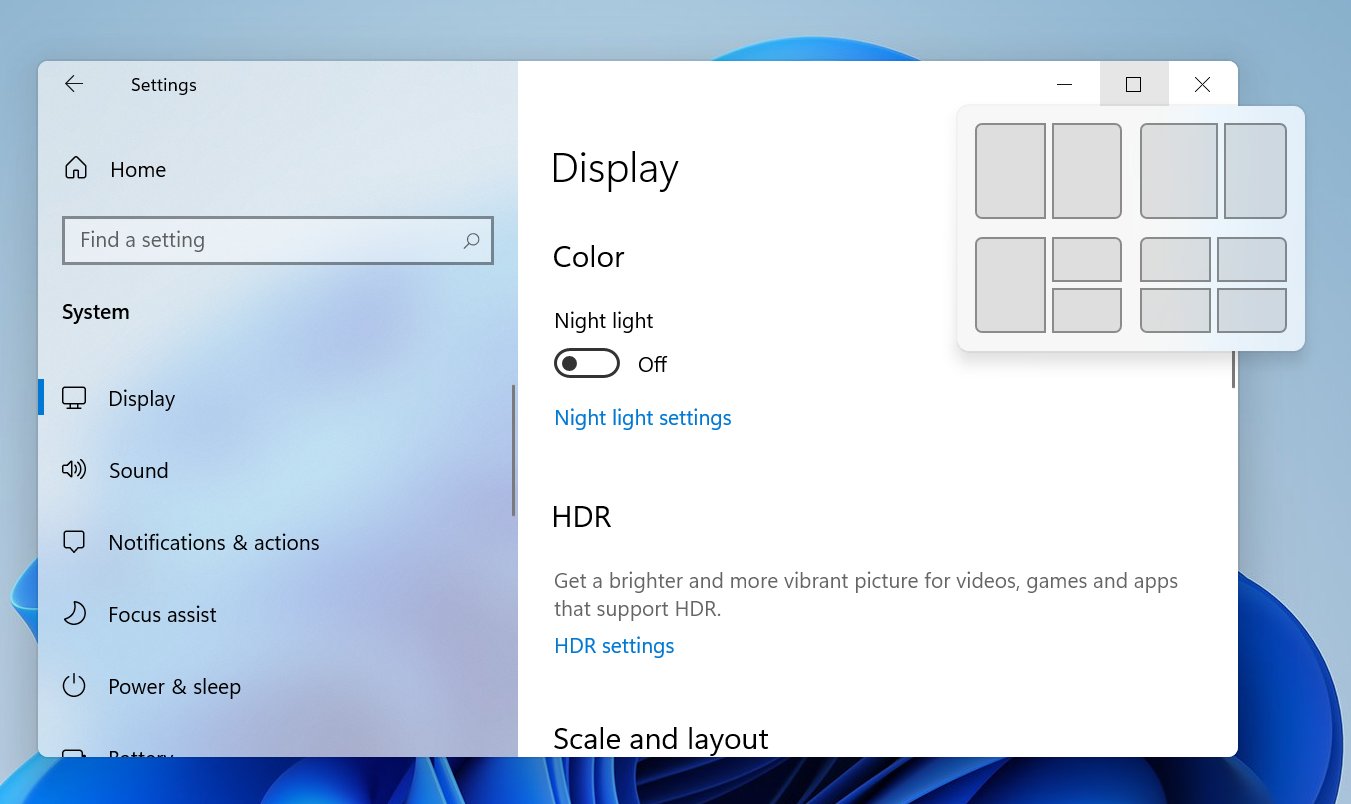This screenshot has width=1351, height=804.
Task: Navigate to the Sound settings page
Action: (x=138, y=469)
